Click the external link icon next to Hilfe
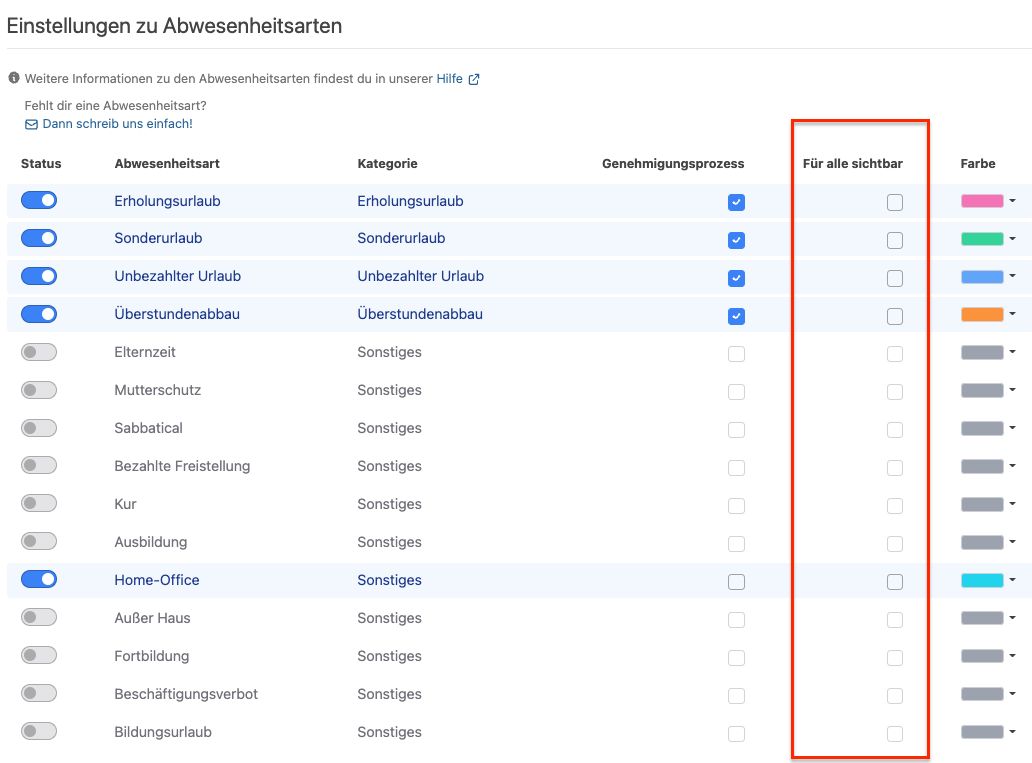The height and width of the screenshot is (763, 1032). tap(474, 78)
